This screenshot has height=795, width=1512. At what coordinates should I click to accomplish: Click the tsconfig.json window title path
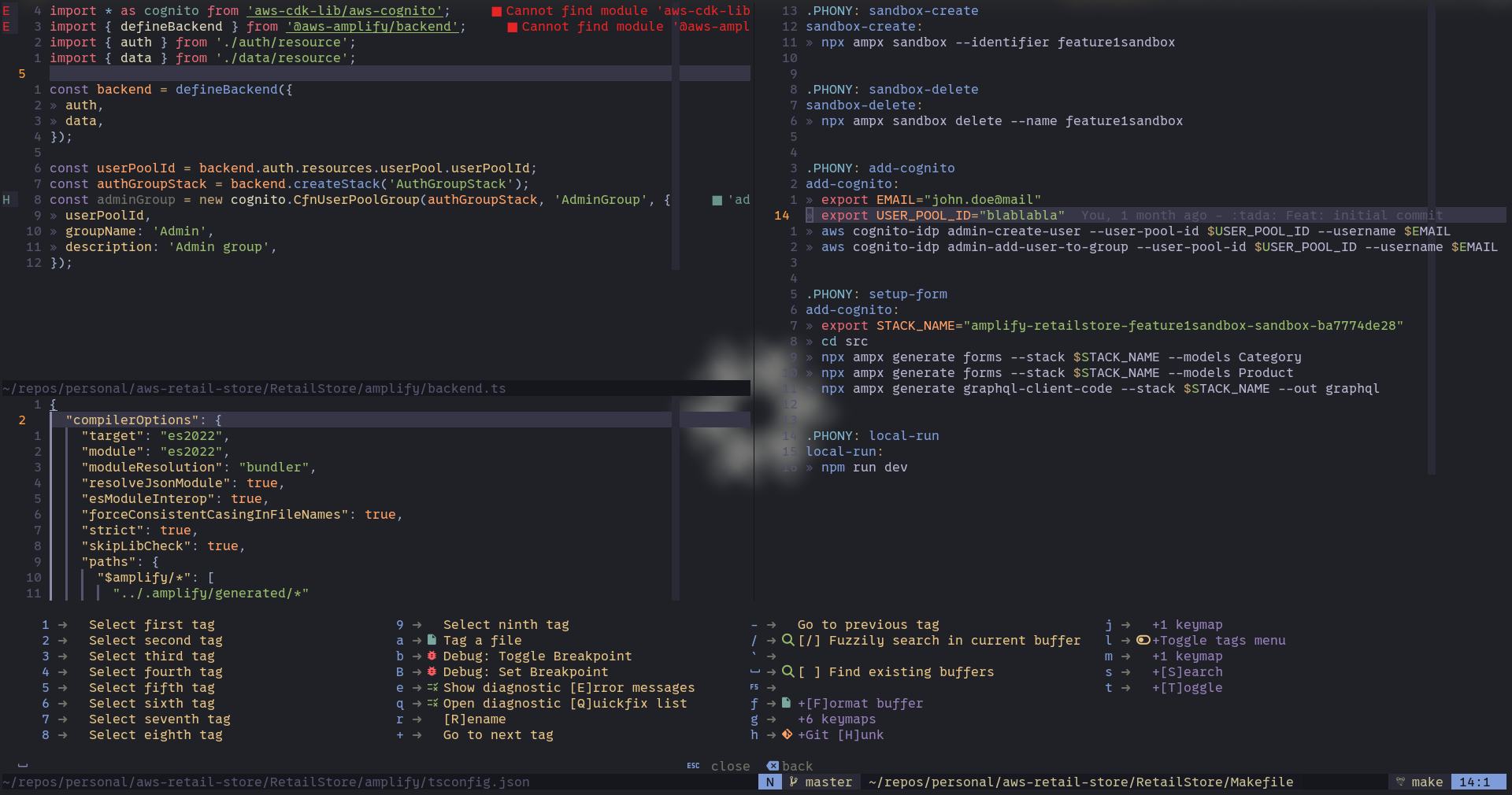(265, 782)
